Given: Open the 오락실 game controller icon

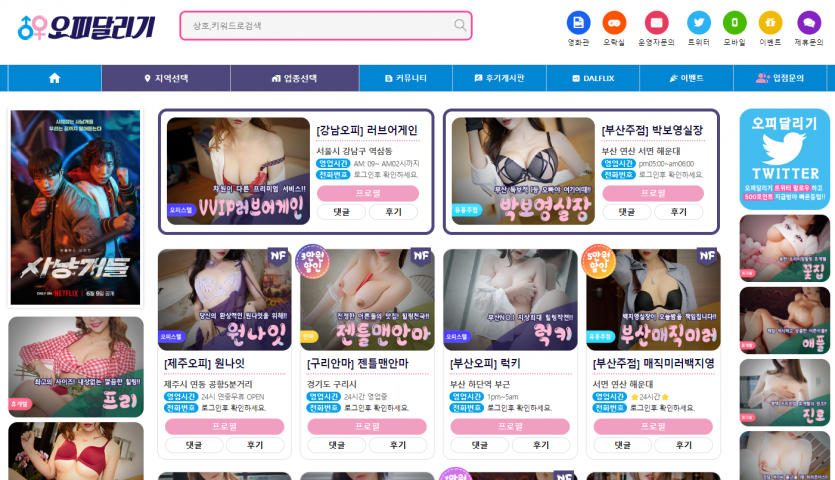Looking at the screenshot, I should click(x=613, y=23).
